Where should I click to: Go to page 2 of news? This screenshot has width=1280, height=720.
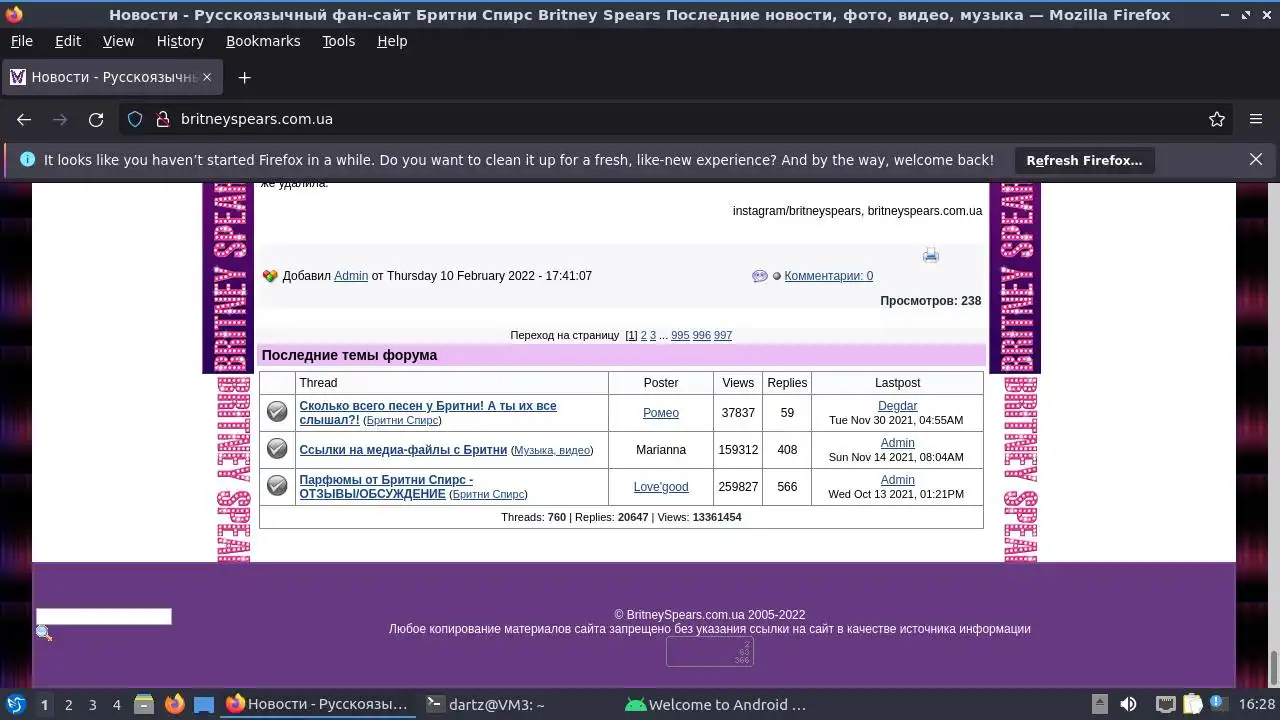[x=644, y=336]
